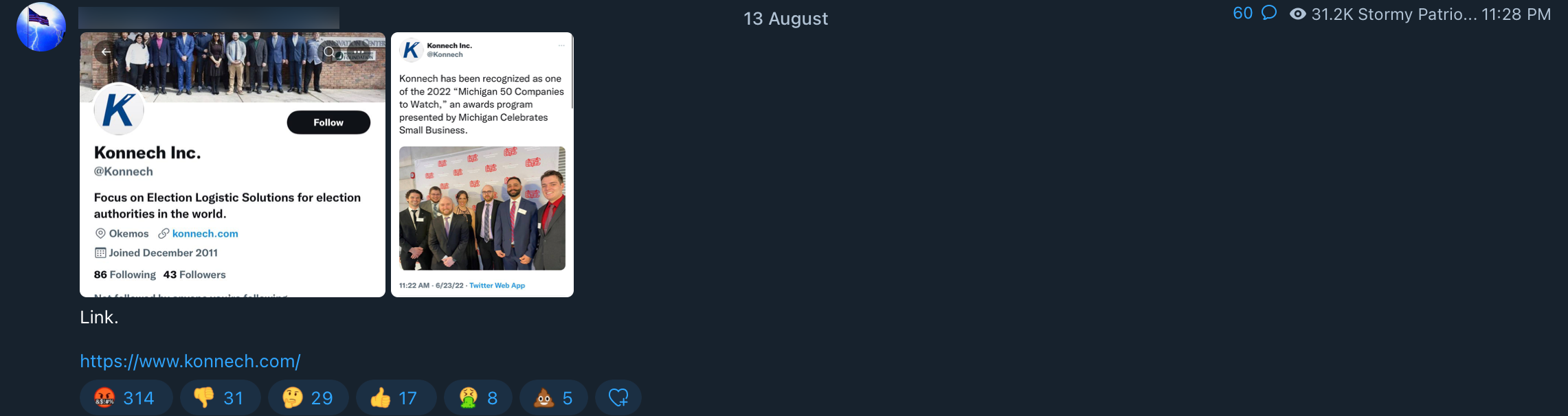
Task: Select the search magnifier on Konnech's profile banner
Action: pos(330,51)
